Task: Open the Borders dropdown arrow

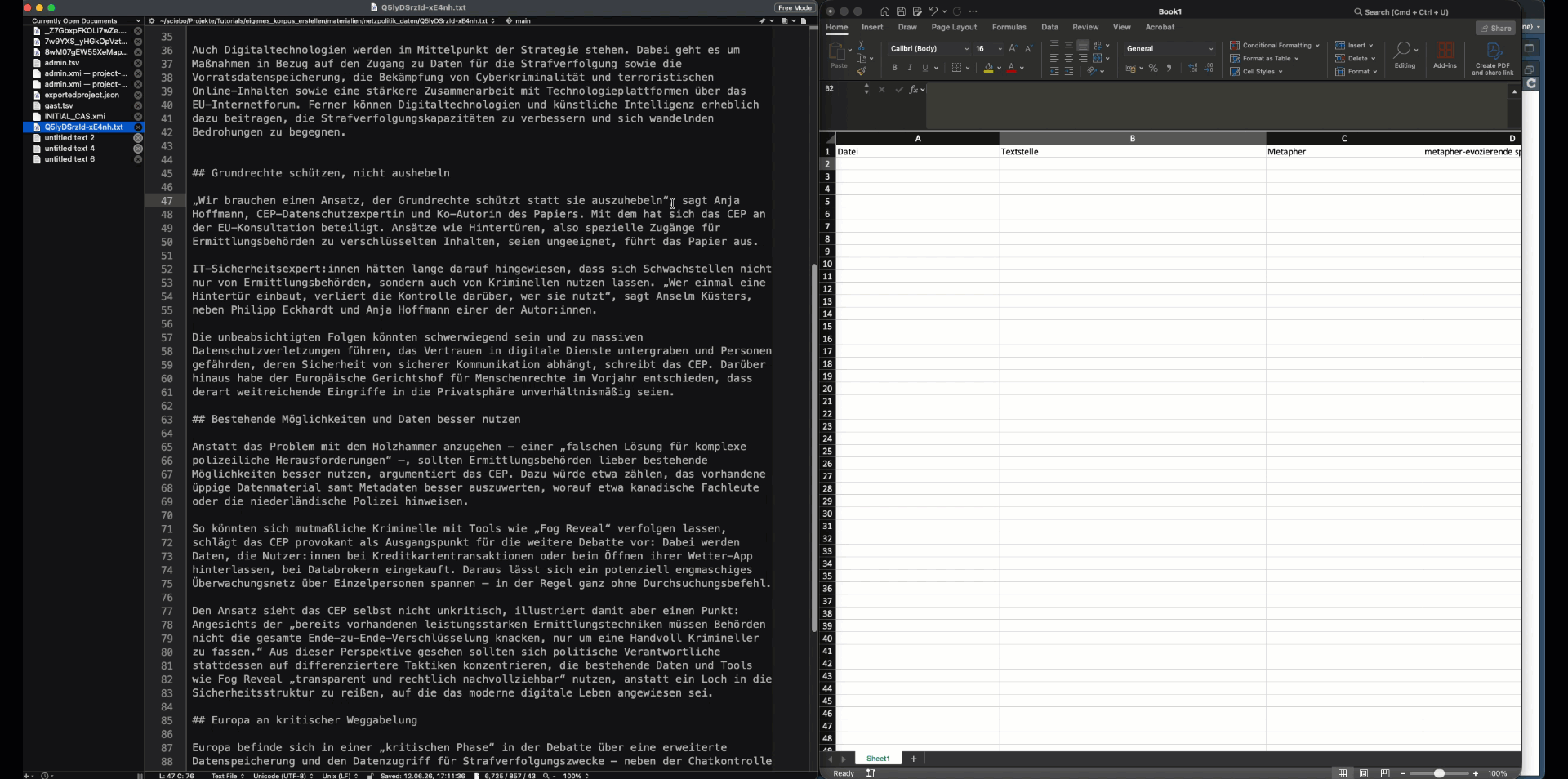Action: click(x=968, y=68)
